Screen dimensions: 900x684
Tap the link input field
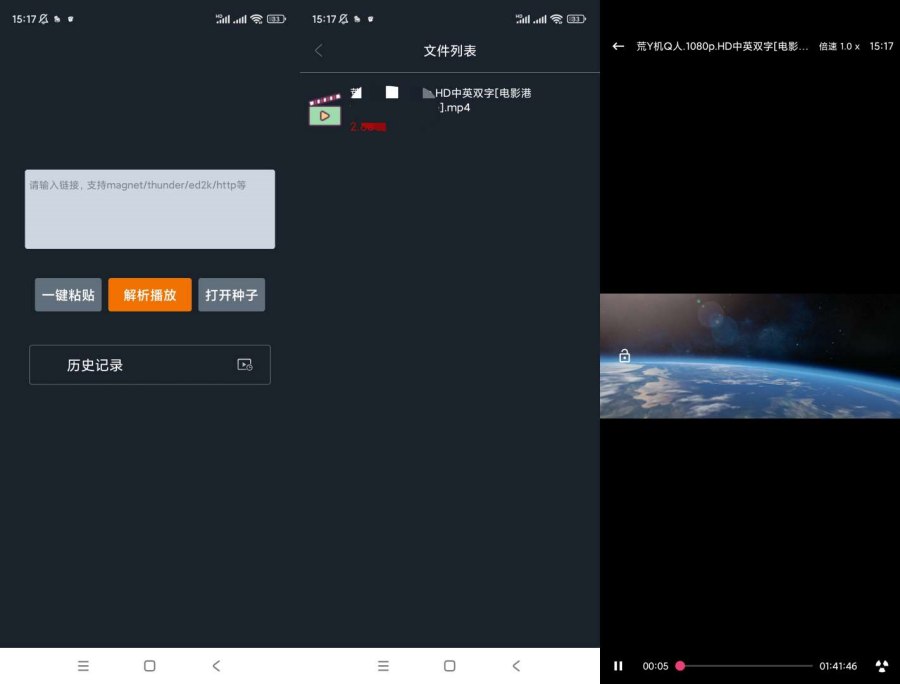click(x=149, y=208)
